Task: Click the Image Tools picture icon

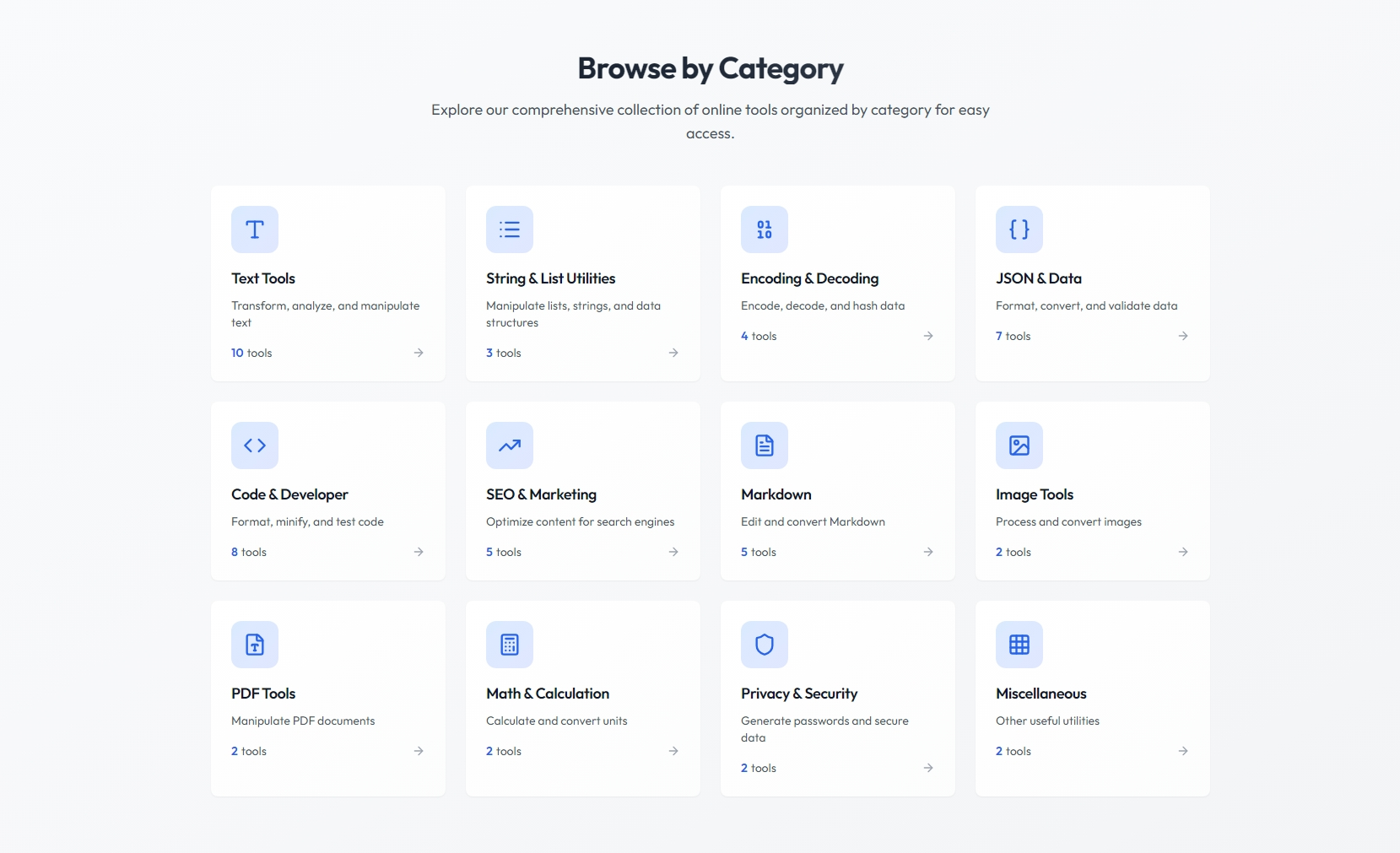Action: pos(1019,445)
